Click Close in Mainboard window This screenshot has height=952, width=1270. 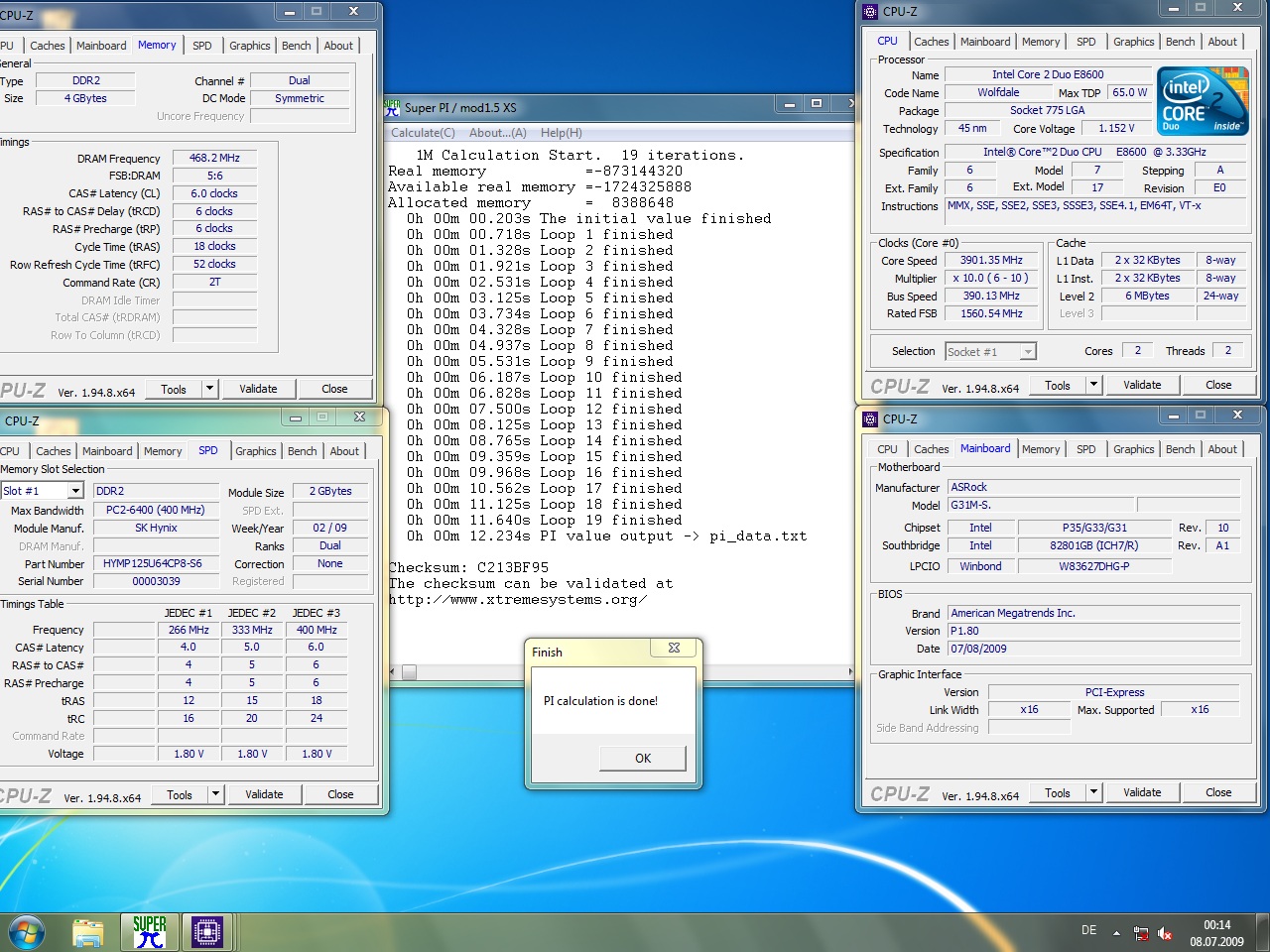(1218, 792)
